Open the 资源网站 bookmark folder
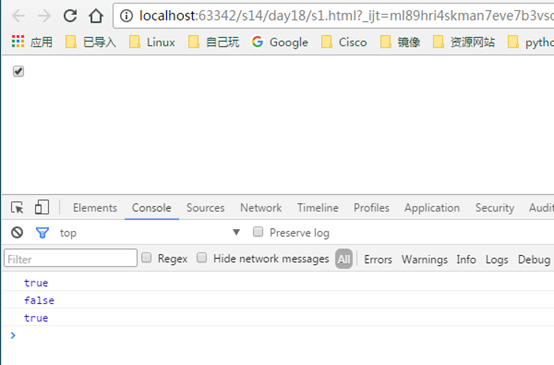Screen dimensions: 554x365 coord(464,42)
